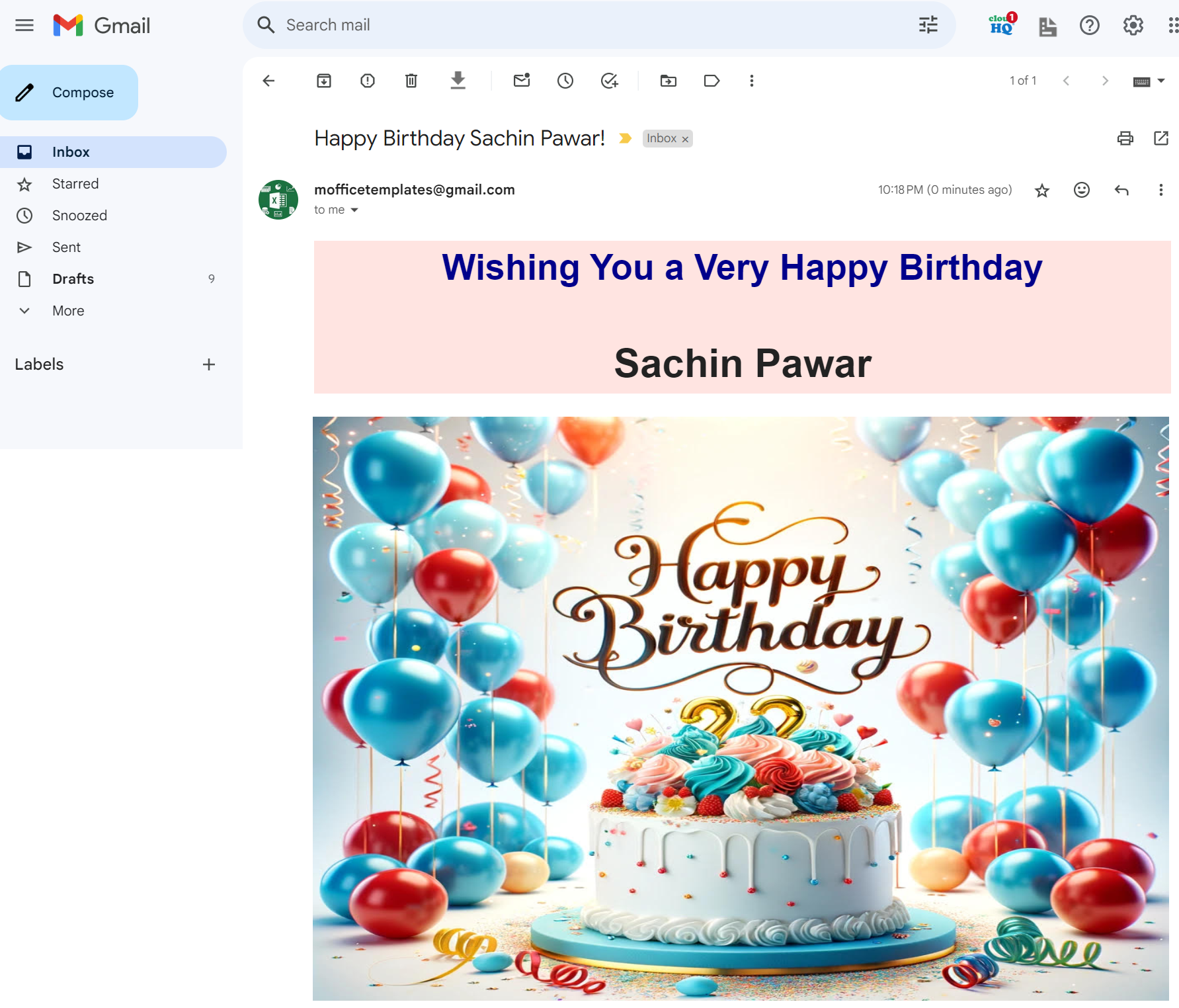Expand the More section in sidebar
This screenshot has height=1008, width=1179.
coord(68,311)
